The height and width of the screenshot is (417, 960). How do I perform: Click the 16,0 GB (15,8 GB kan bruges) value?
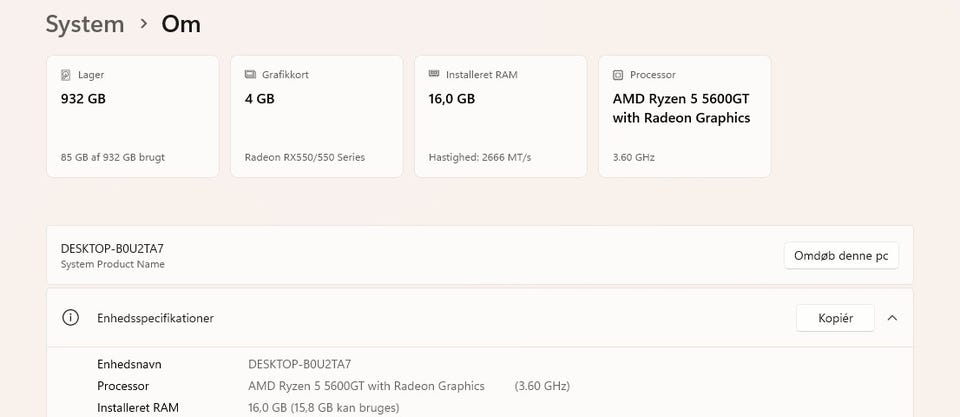pos(324,407)
